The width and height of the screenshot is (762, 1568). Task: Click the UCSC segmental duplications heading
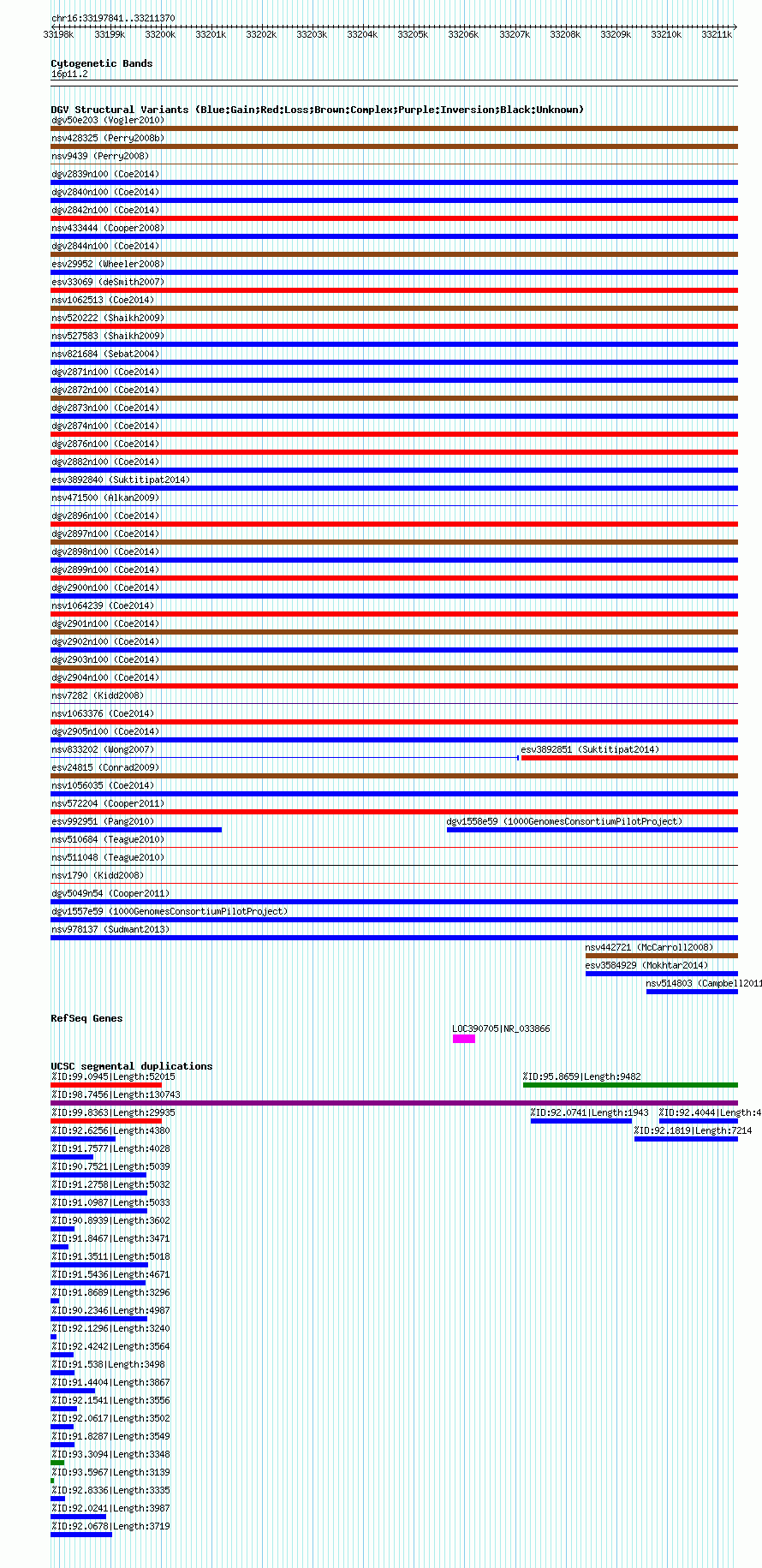click(132, 1066)
